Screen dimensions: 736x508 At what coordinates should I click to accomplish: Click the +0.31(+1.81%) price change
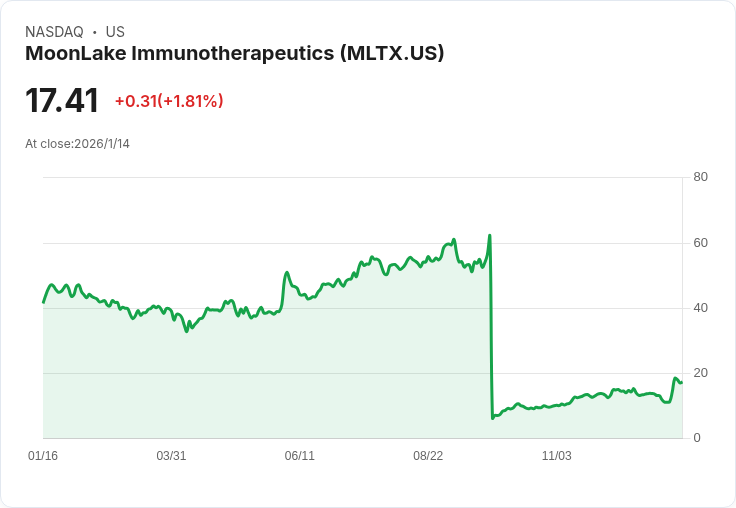(169, 101)
